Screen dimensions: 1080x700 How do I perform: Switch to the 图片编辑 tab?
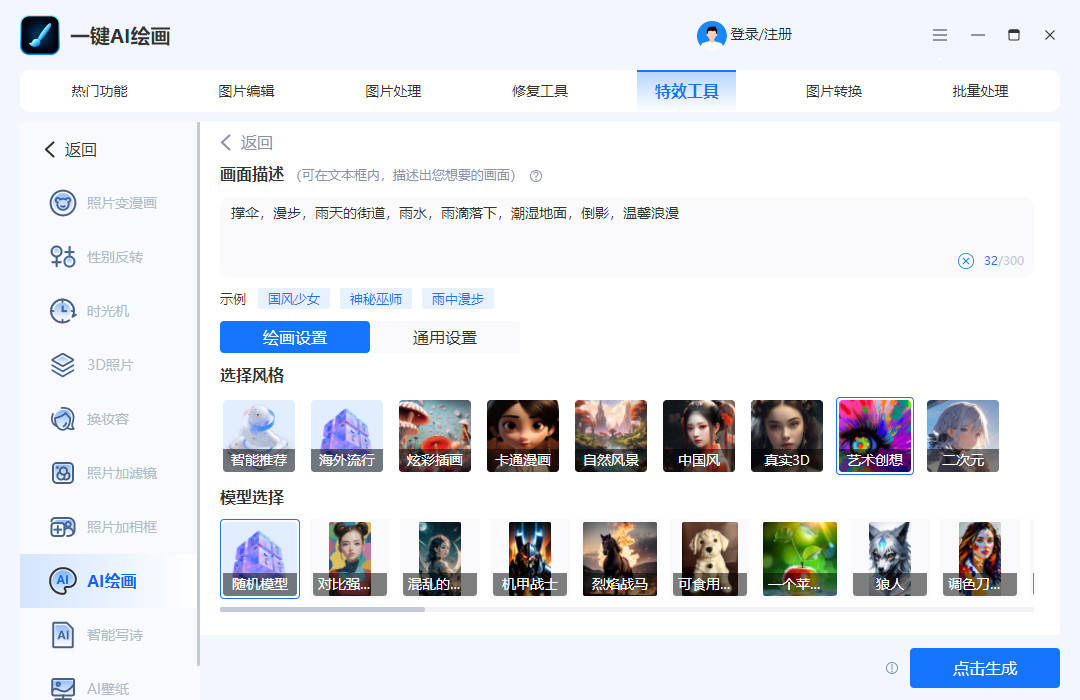(x=246, y=91)
